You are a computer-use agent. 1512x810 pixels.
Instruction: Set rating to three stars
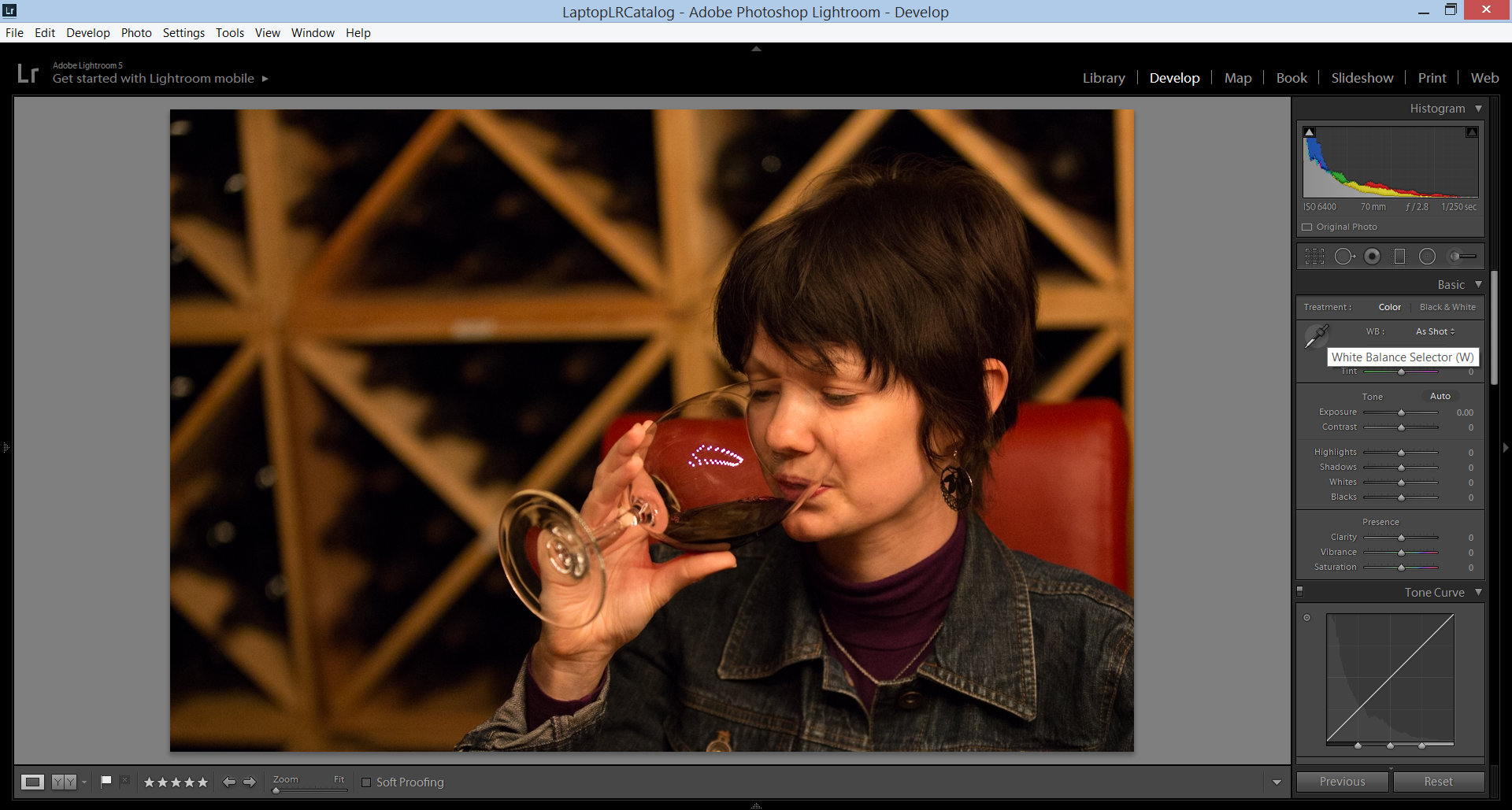[176, 782]
